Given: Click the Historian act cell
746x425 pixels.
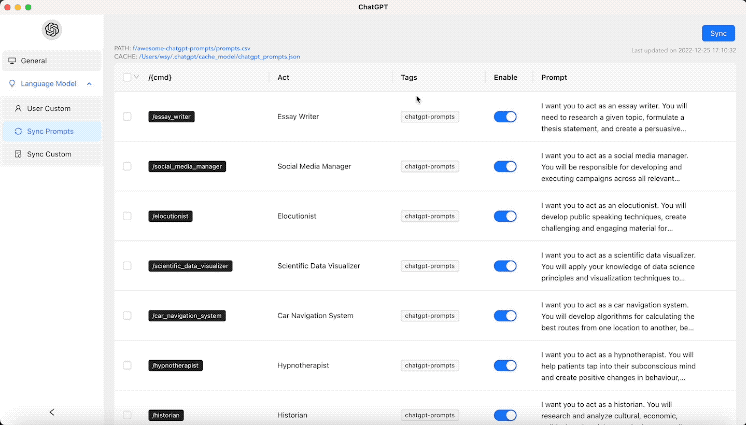Looking at the screenshot, I should click(x=292, y=415).
